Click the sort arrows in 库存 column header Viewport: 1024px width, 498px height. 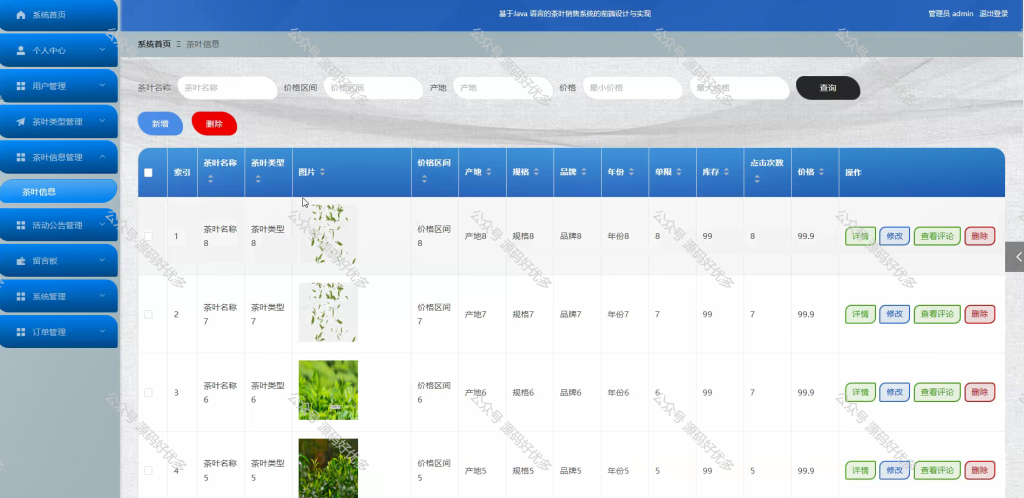click(x=727, y=172)
